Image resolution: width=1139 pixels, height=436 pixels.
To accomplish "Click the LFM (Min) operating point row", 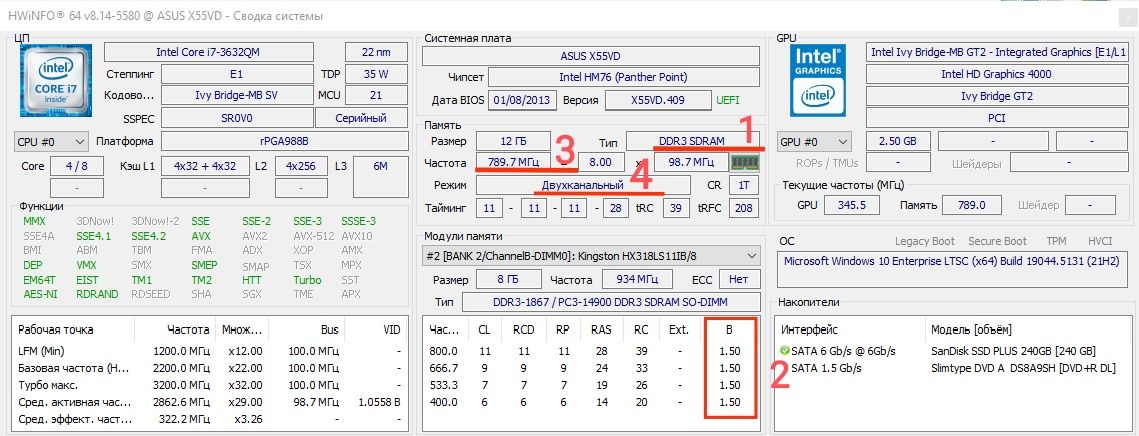I will [x=209, y=351].
